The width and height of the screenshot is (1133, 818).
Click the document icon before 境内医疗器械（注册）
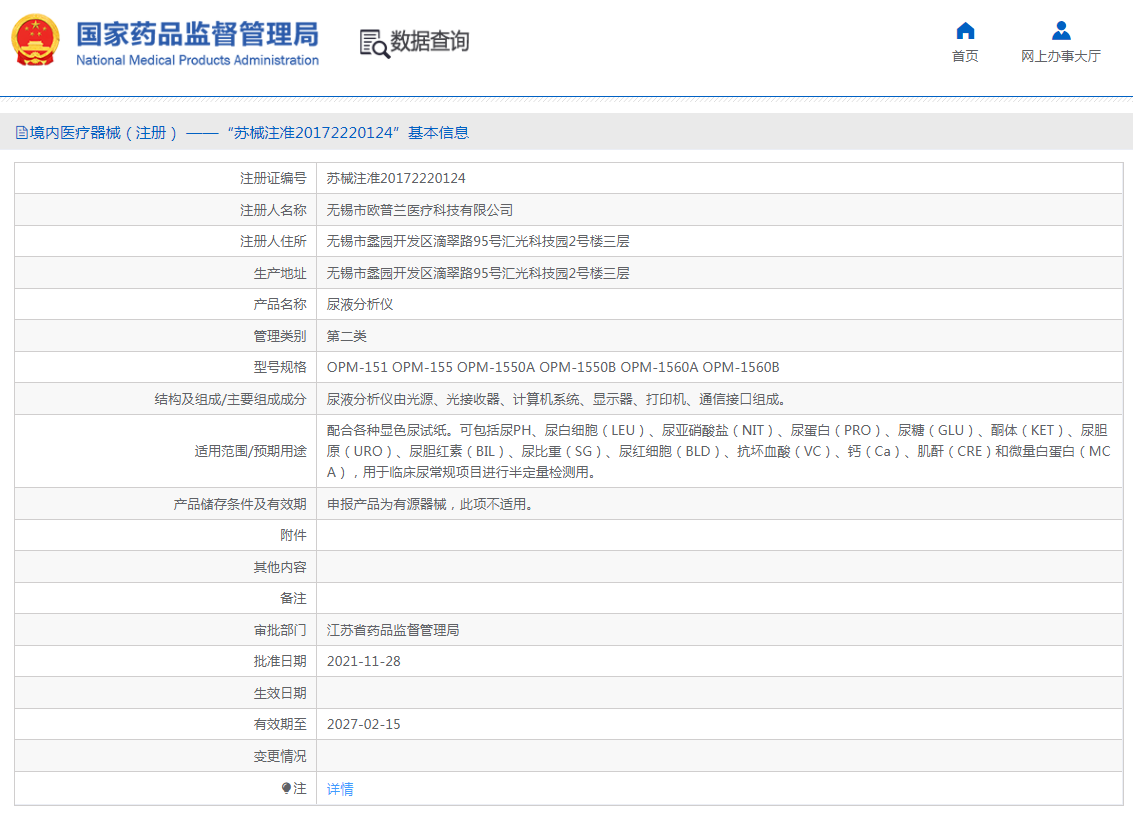coord(20,131)
